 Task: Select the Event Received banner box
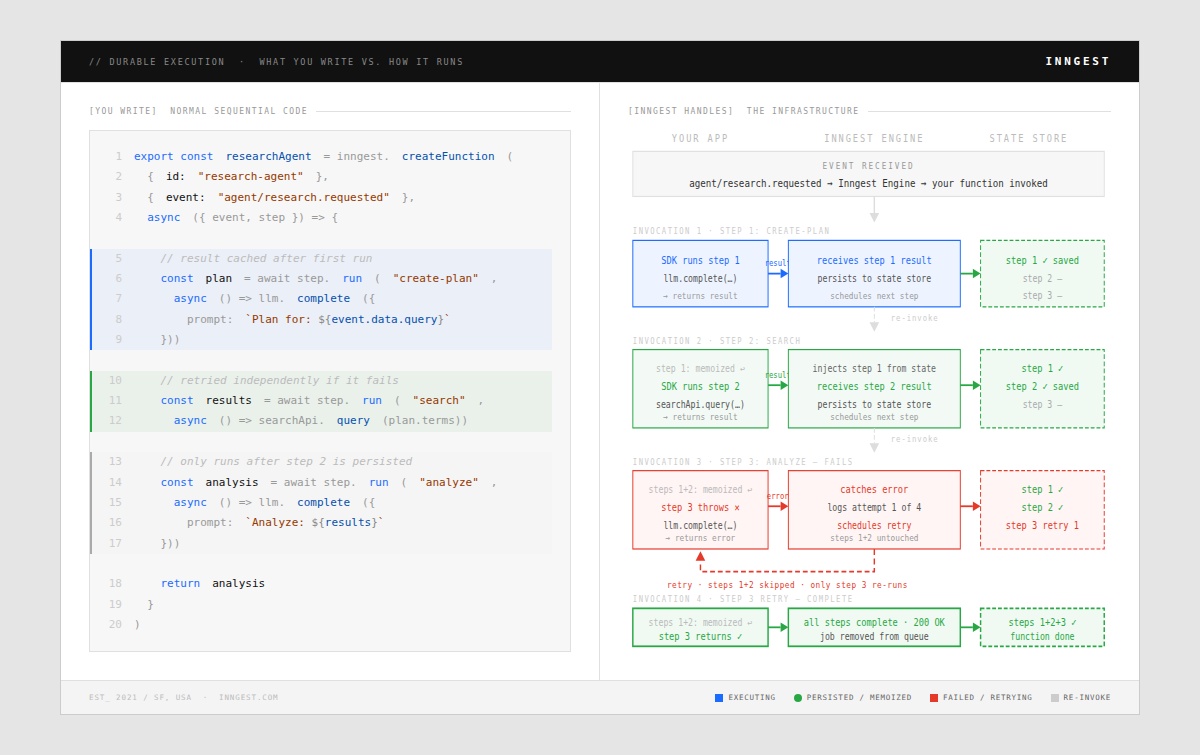pos(868,174)
